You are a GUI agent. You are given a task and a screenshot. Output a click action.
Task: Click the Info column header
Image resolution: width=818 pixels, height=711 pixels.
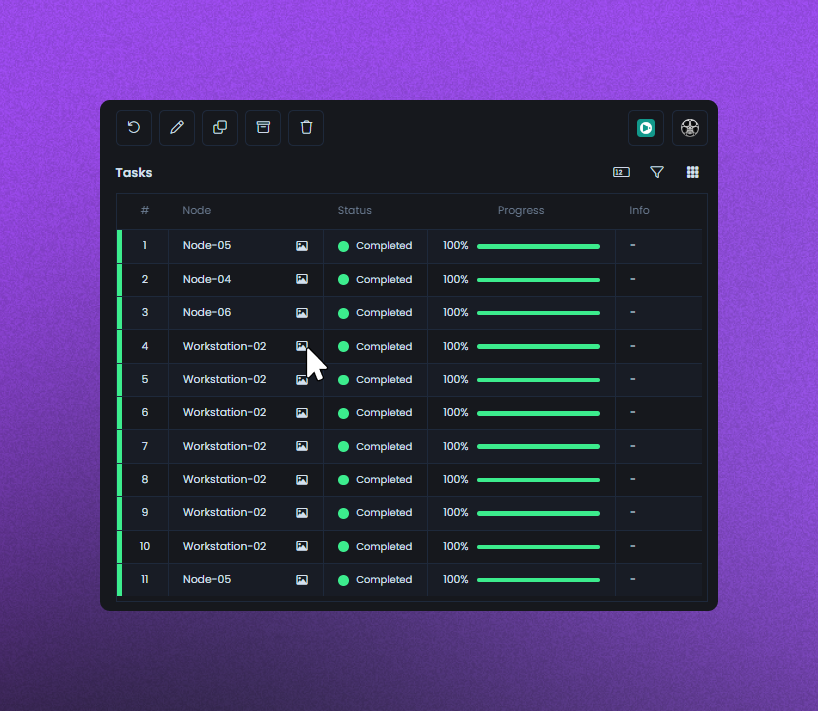[639, 210]
